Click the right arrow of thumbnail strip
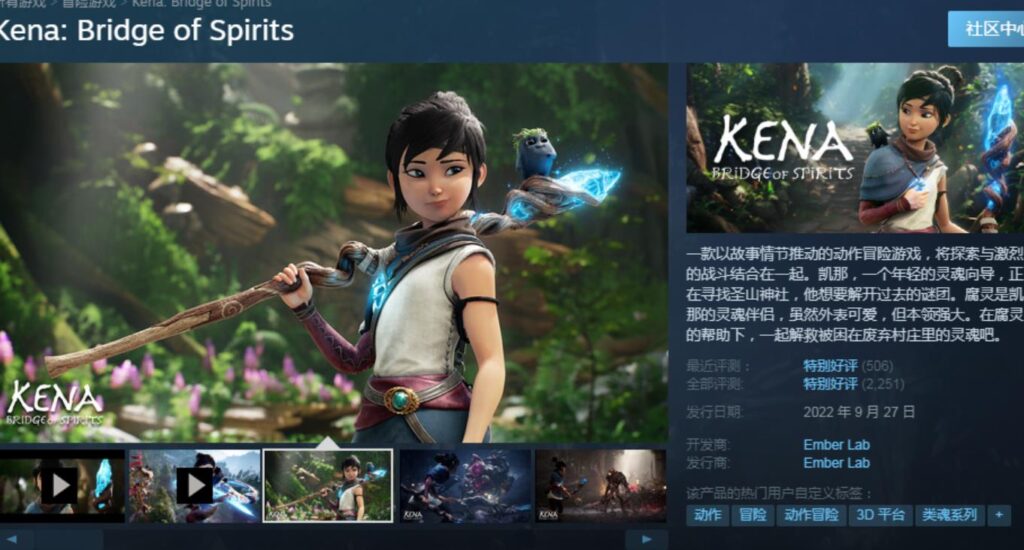Image resolution: width=1024 pixels, height=550 pixels. 647,540
